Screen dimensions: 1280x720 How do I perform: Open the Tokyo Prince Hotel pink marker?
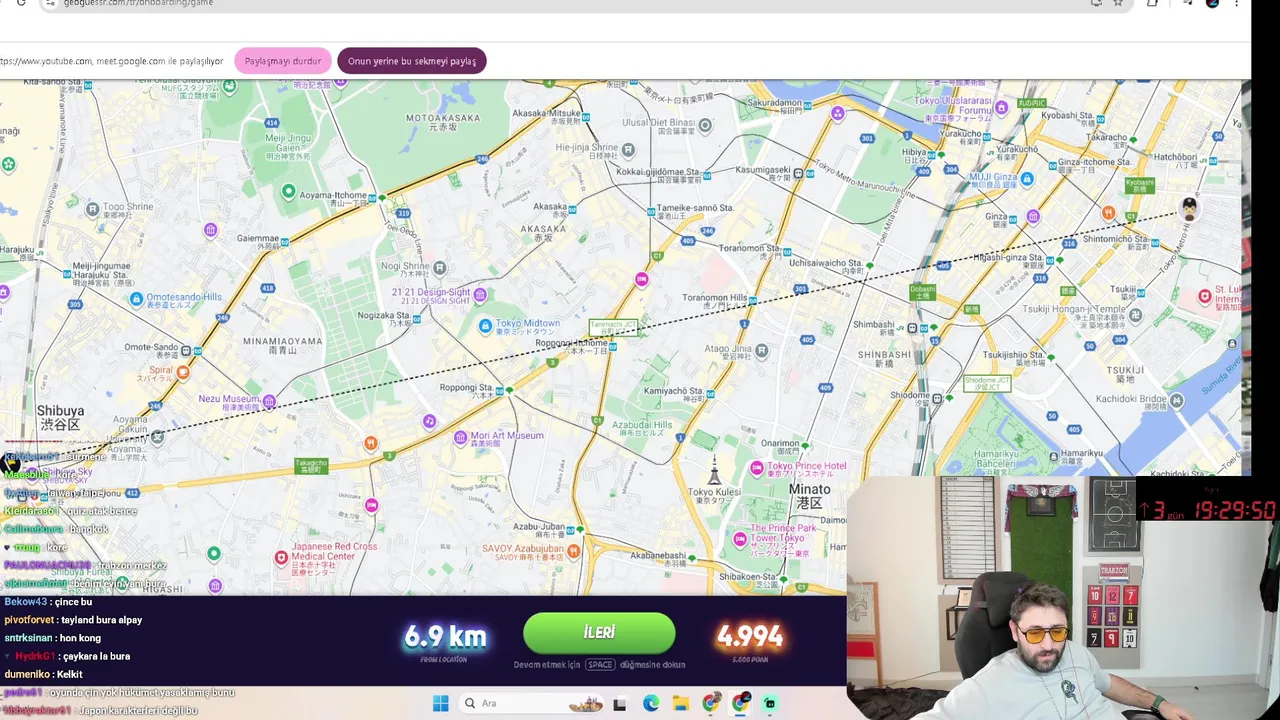(757, 467)
